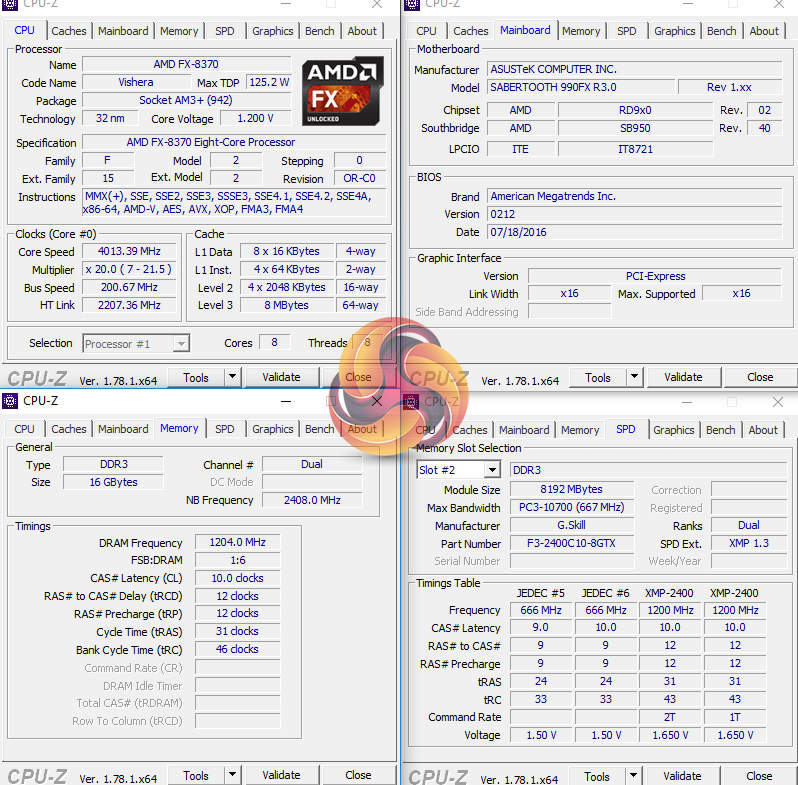Click the Southbridge SB950 field
The image size is (798, 785).
click(x=635, y=128)
